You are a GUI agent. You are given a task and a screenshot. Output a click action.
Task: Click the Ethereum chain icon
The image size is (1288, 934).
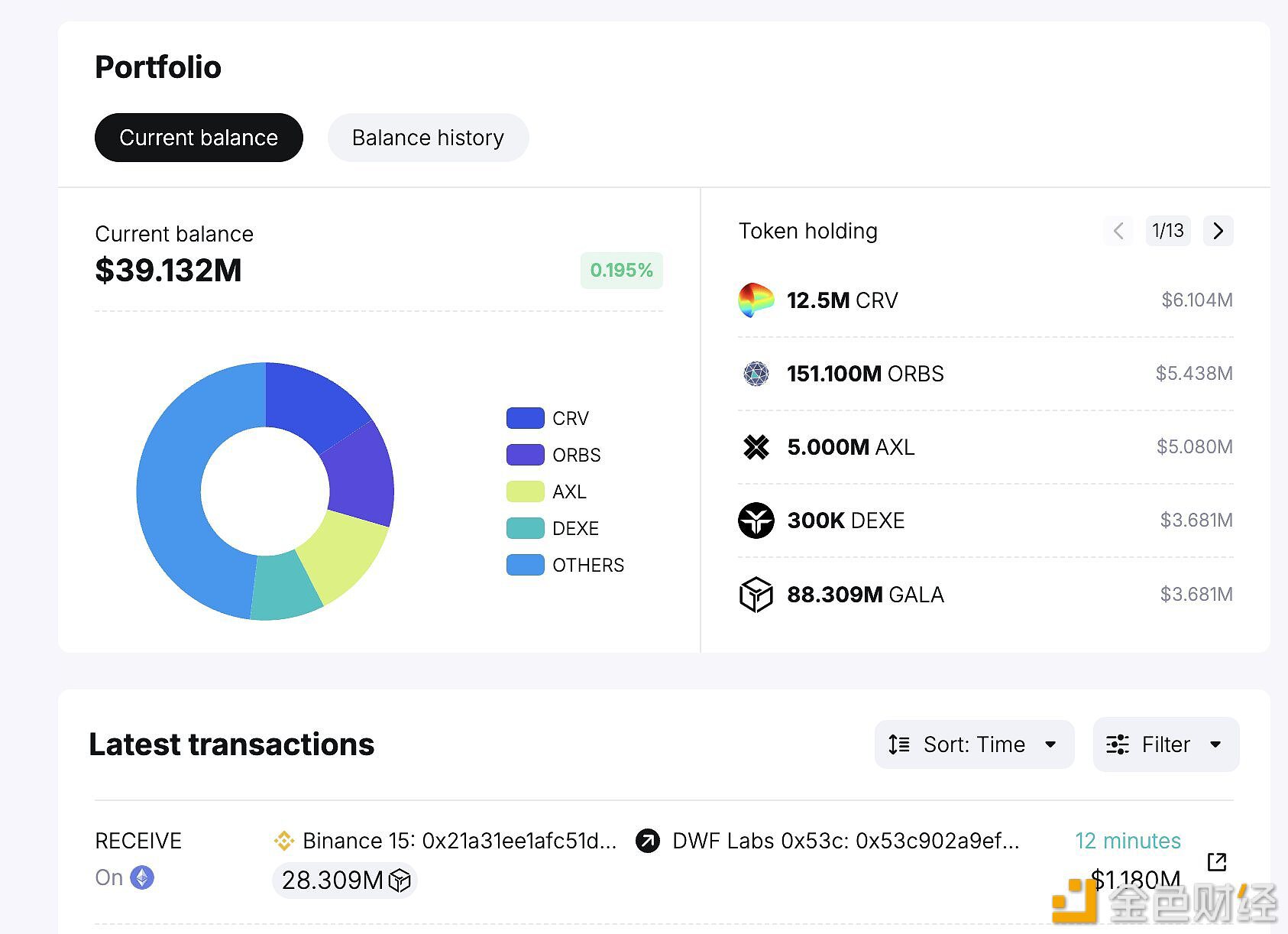[x=142, y=877]
